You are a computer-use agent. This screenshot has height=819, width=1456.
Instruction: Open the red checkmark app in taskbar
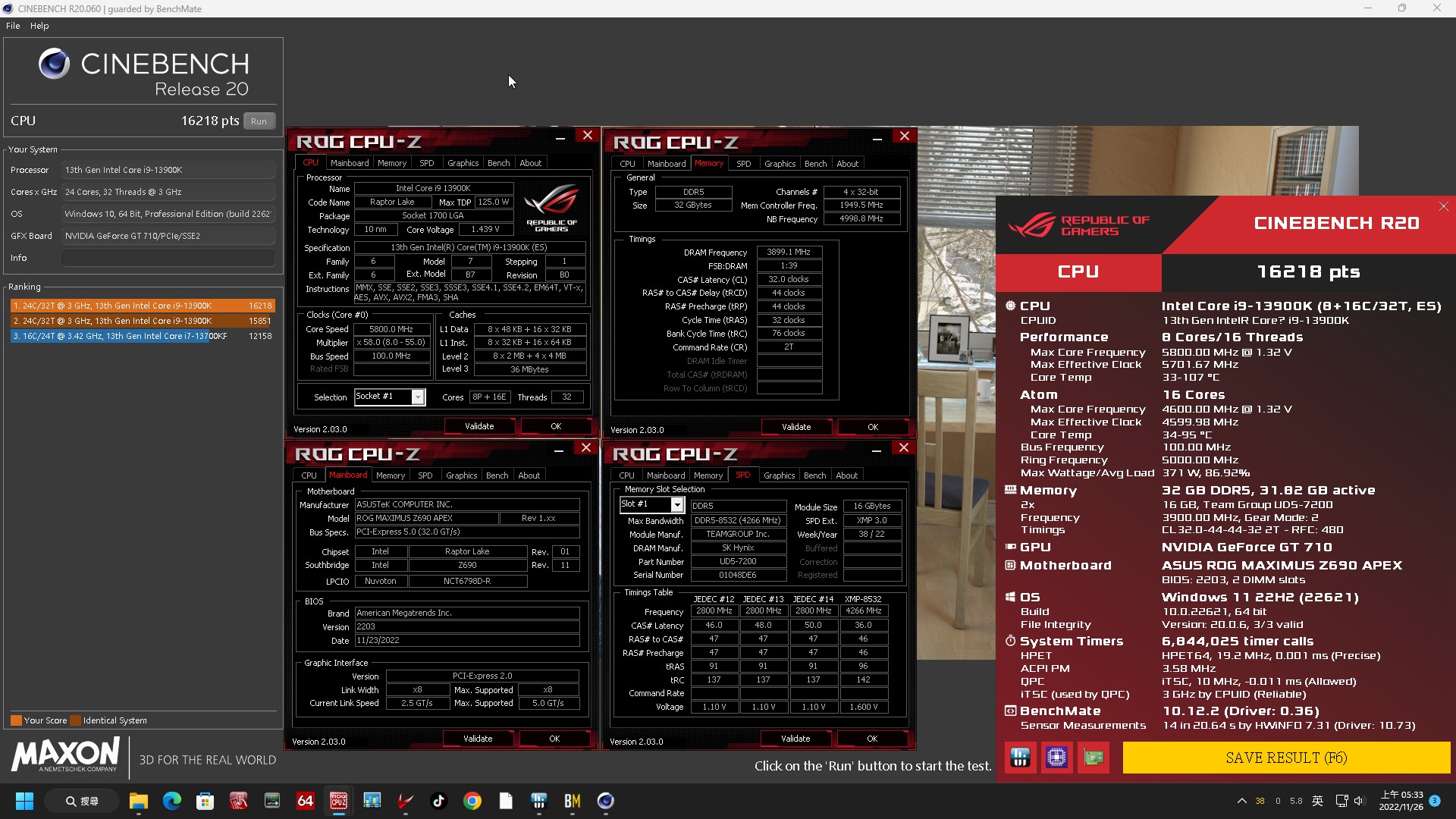(406, 801)
